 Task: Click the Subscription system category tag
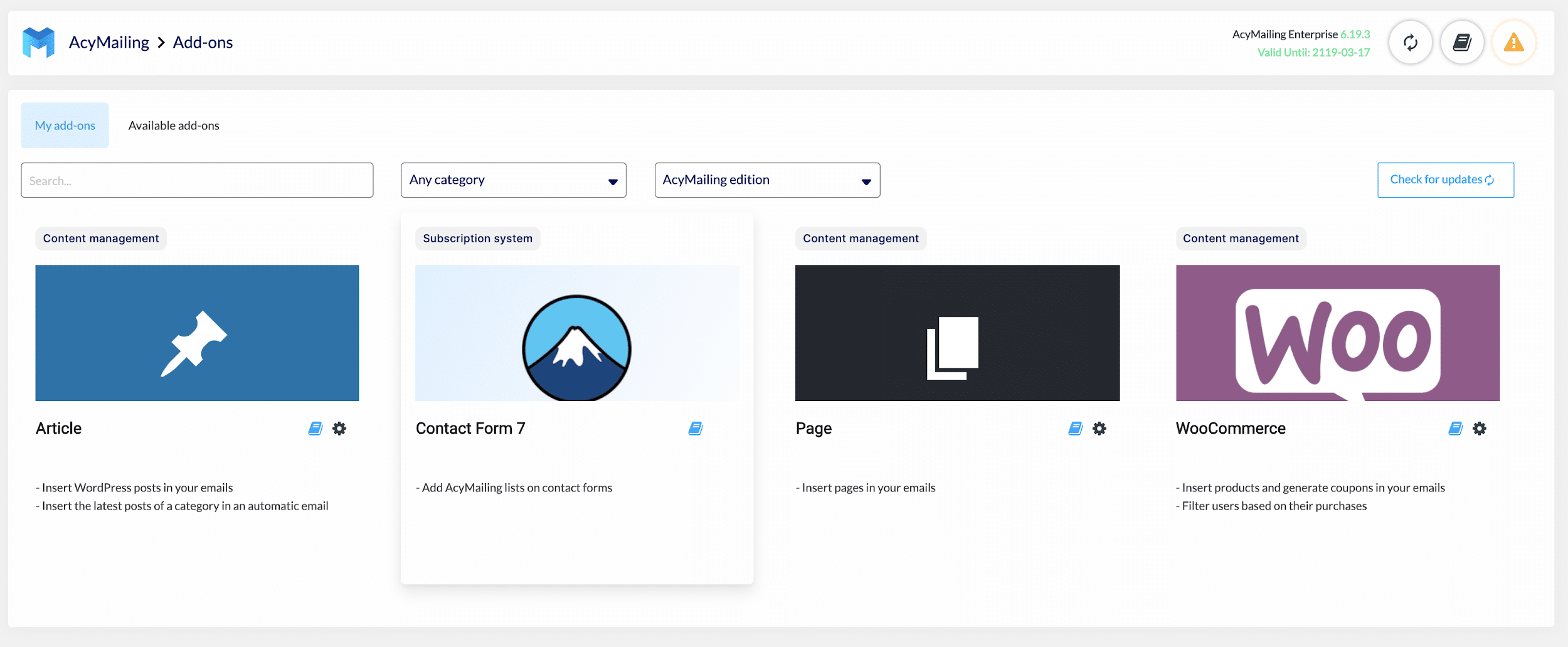pos(477,238)
